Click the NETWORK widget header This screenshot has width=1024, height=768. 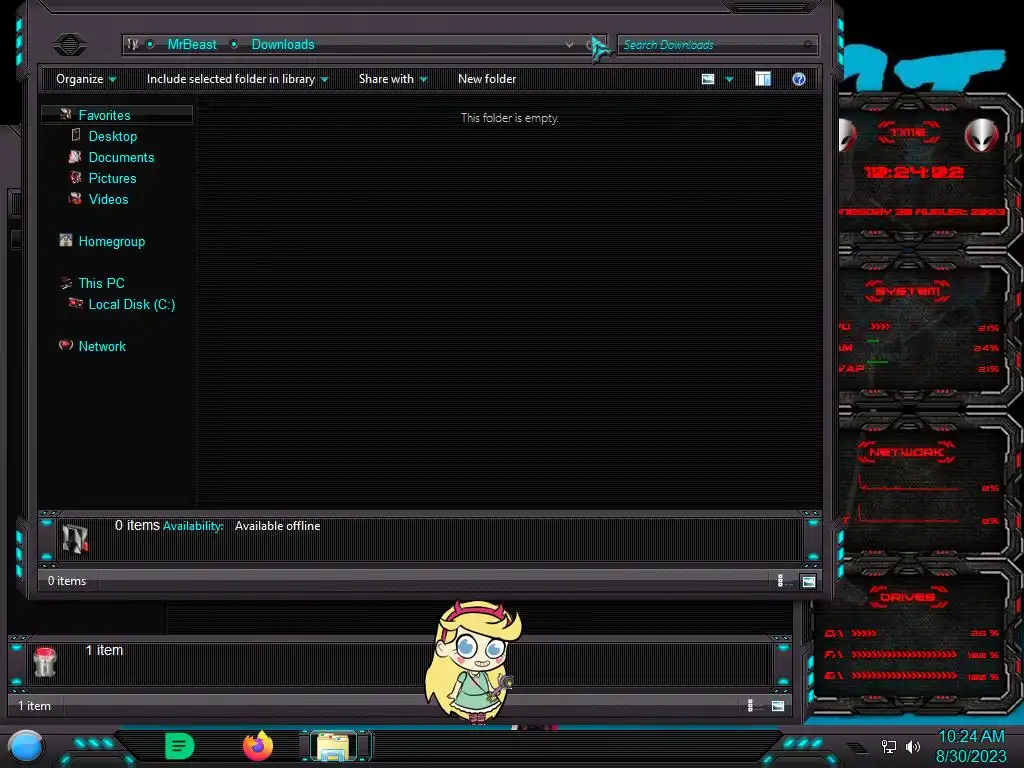click(x=906, y=452)
